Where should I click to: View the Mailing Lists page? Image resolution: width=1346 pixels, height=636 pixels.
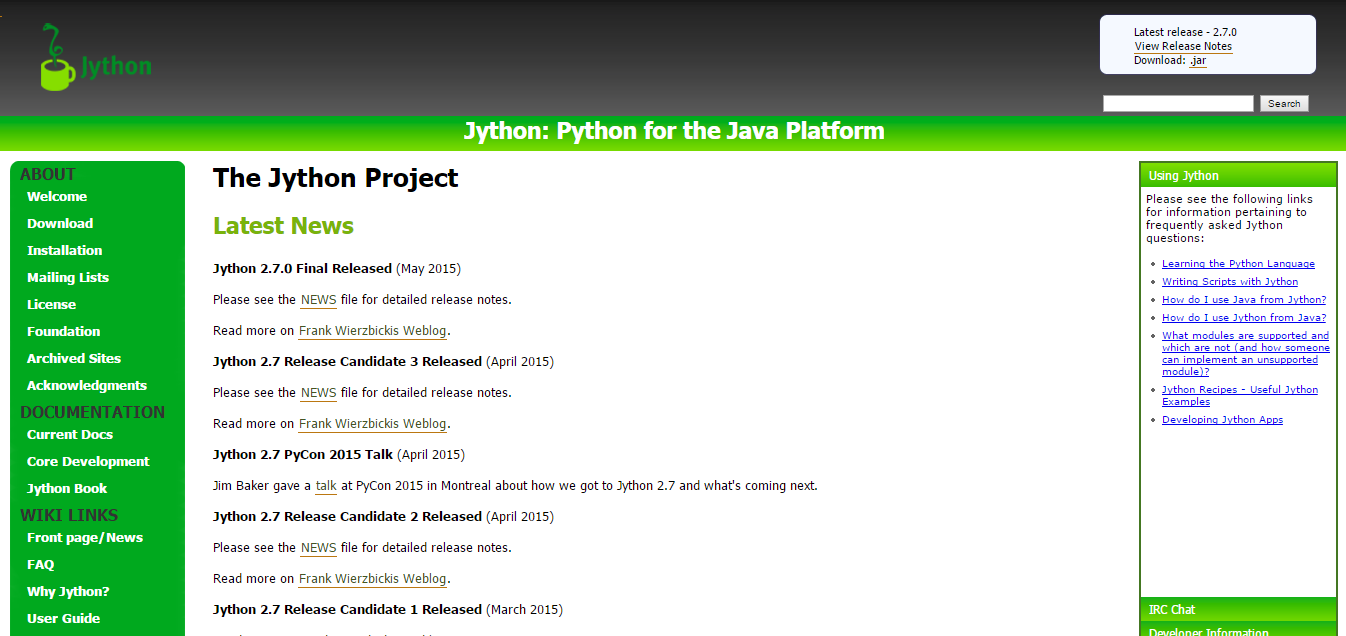click(68, 277)
